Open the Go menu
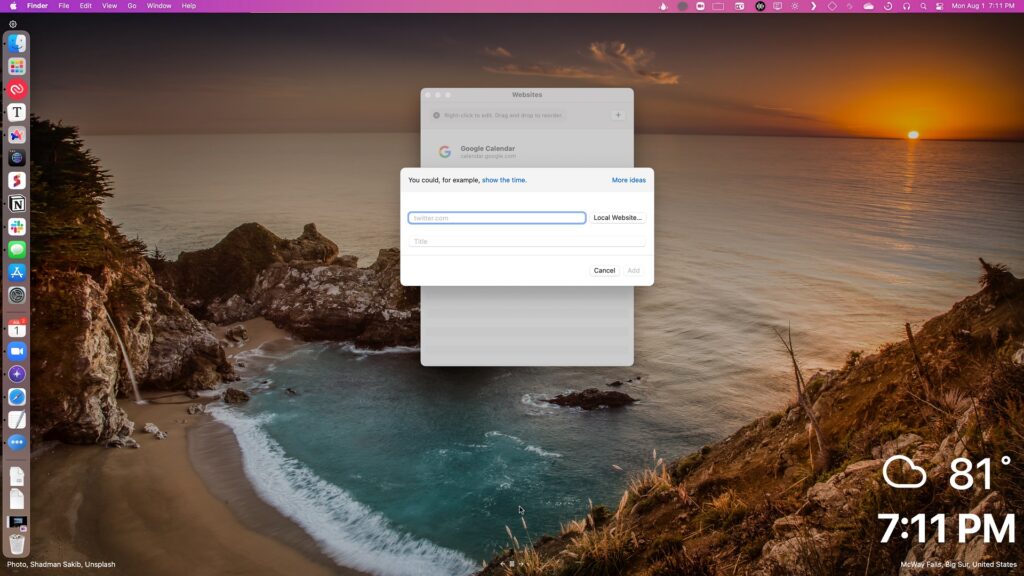This screenshot has width=1024, height=576. [132, 6]
